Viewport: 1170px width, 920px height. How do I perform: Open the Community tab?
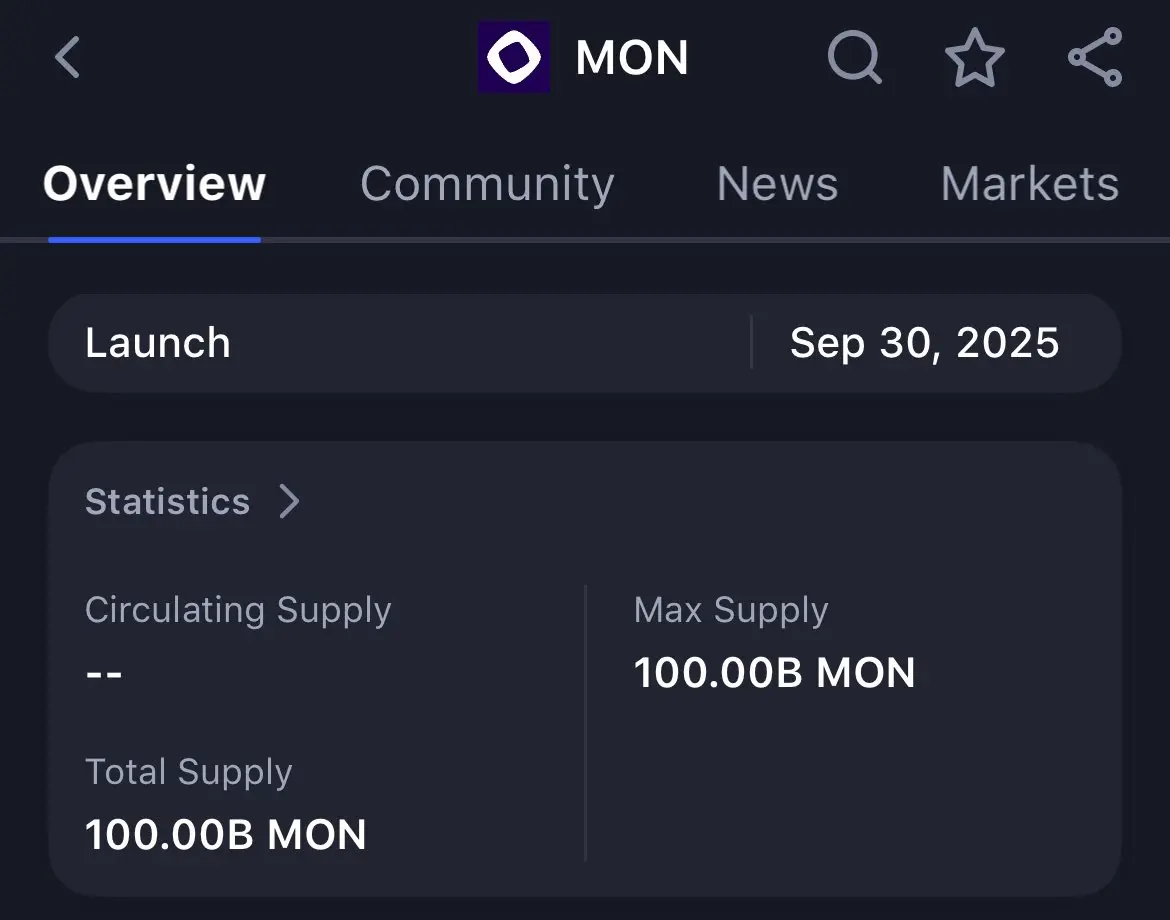(487, 184)
